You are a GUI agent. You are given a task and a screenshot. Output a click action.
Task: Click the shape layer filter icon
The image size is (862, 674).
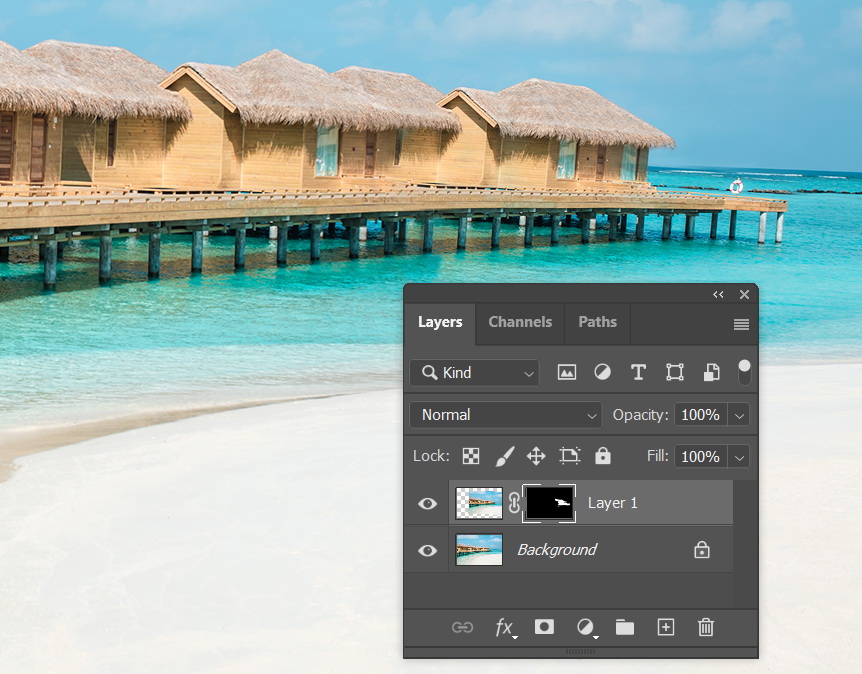pos(675,373)
